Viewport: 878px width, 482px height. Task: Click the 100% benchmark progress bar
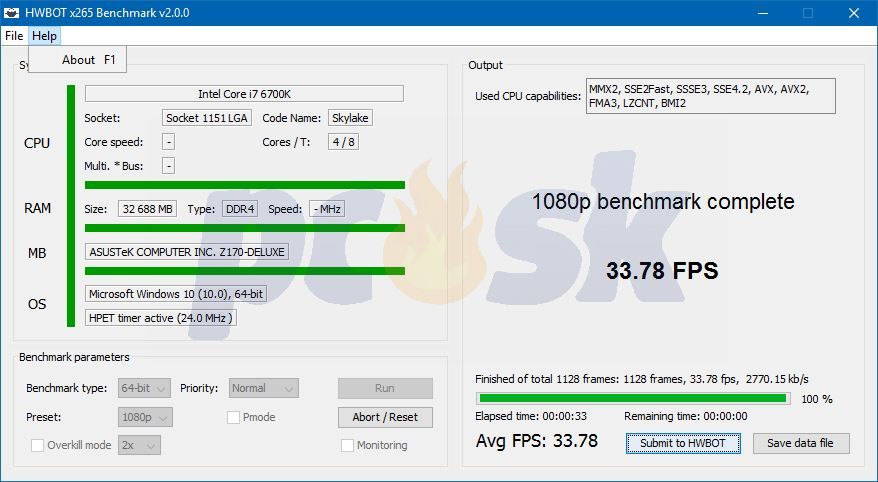point(633,399)
